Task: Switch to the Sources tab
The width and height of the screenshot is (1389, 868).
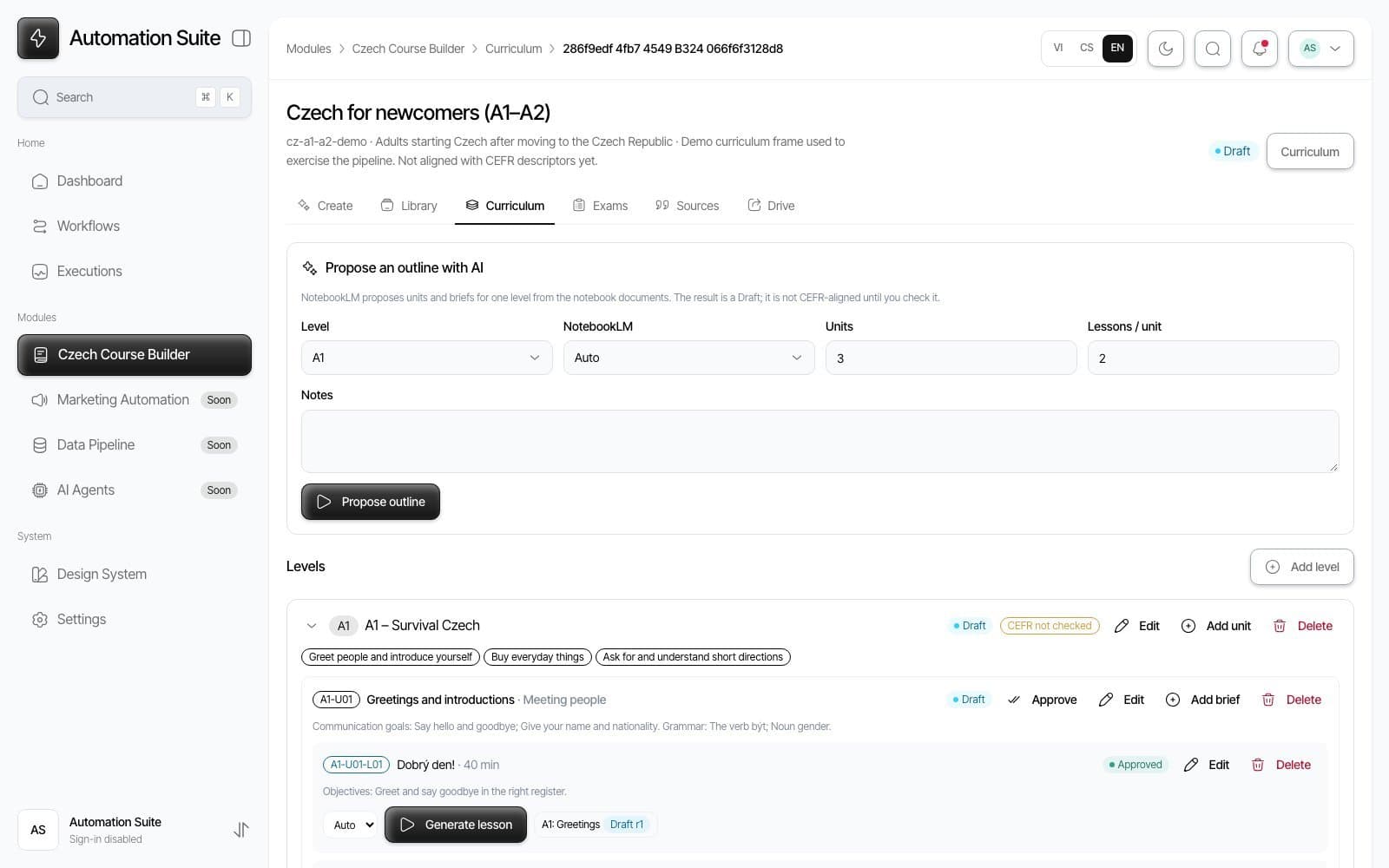Action: (x=687, y=206)
